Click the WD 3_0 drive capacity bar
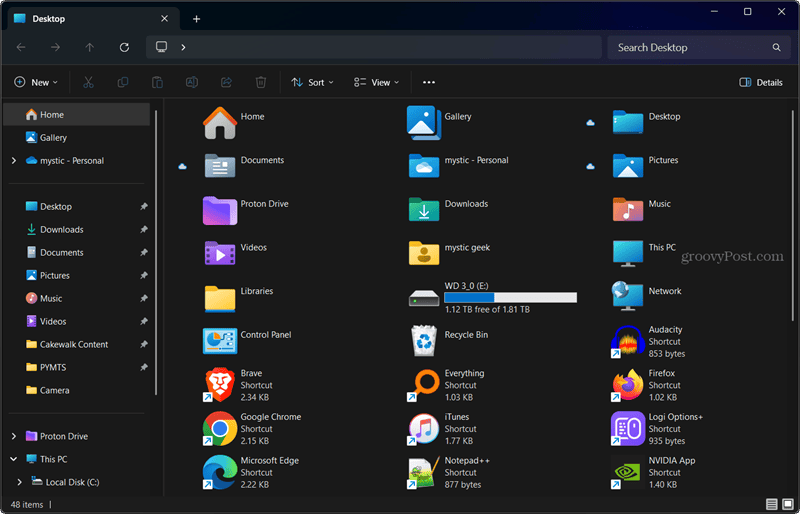This screenshot has width=800, height=514. coord(511,298)
